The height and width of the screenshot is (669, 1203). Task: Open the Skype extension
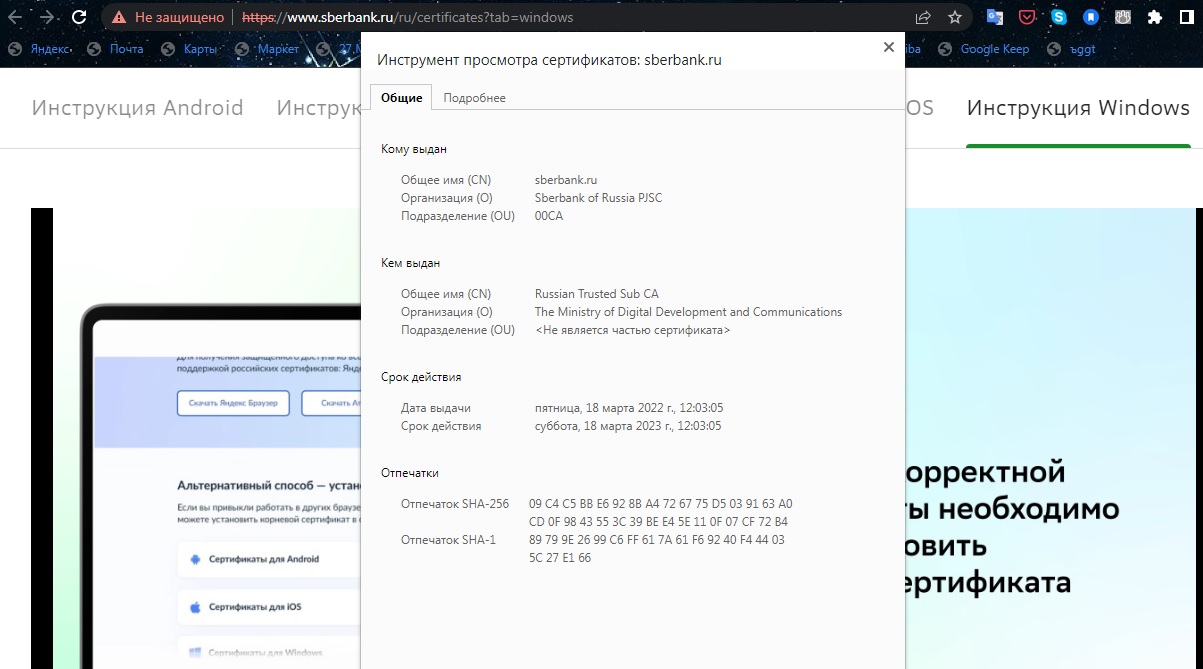1058,17
